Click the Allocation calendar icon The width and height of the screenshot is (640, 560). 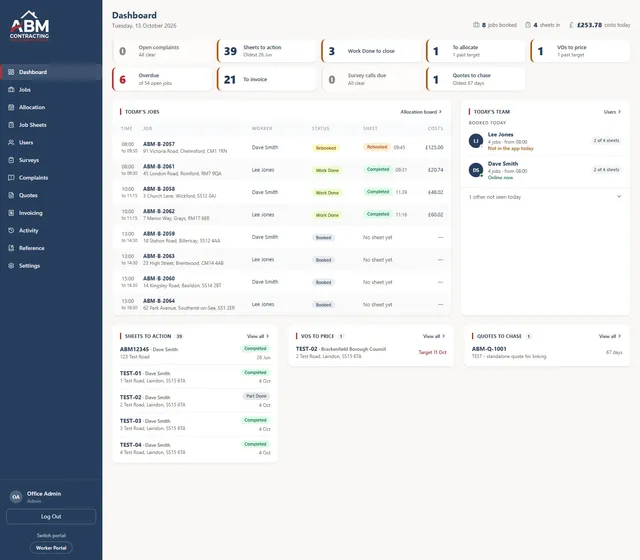(11, 107)
